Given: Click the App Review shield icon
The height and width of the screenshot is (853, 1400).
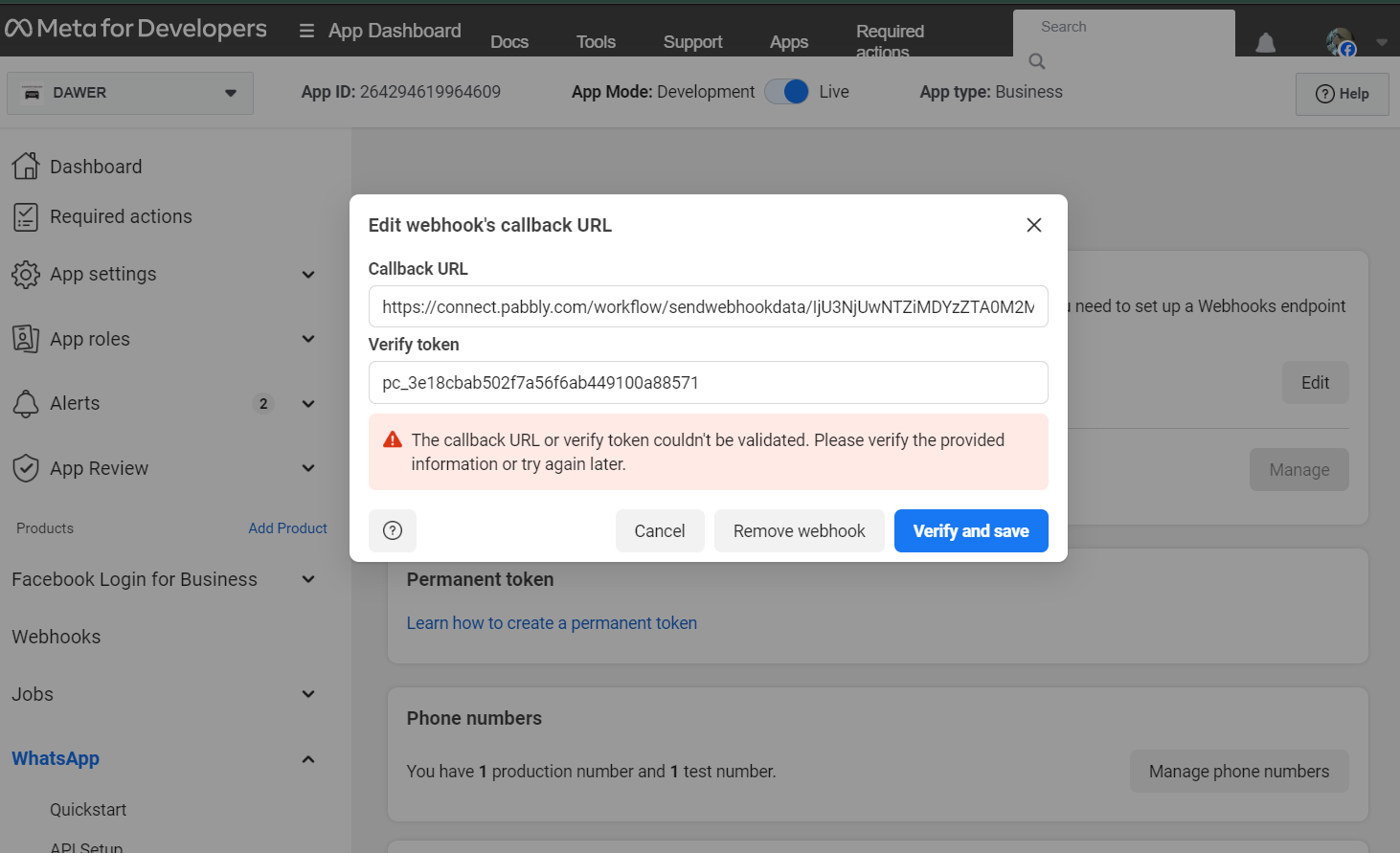Looking at the screenshot, I should (26, 468).
